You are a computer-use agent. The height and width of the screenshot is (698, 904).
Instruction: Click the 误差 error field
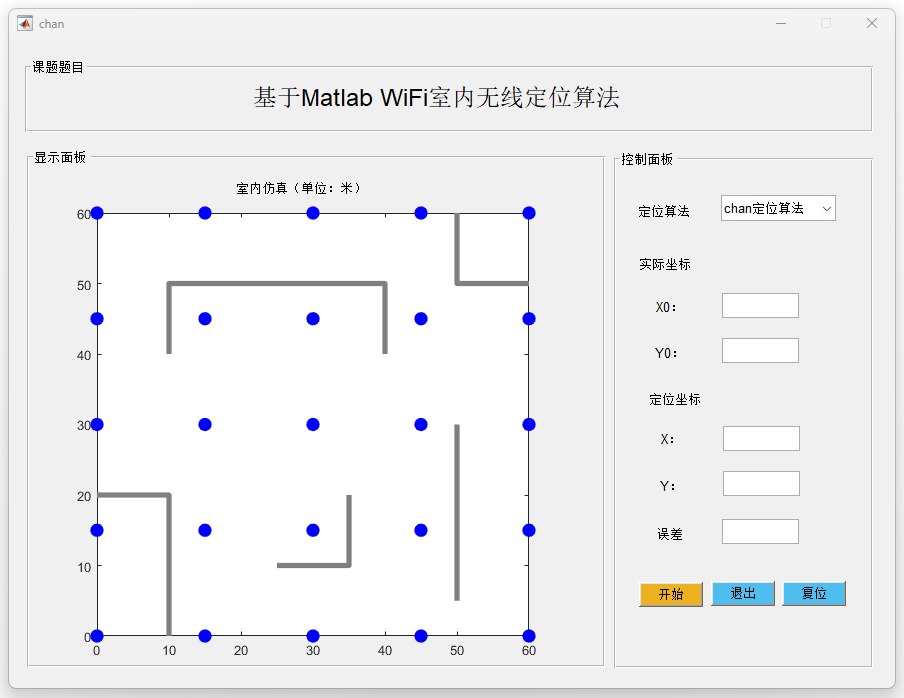click(x=760, y=532)
